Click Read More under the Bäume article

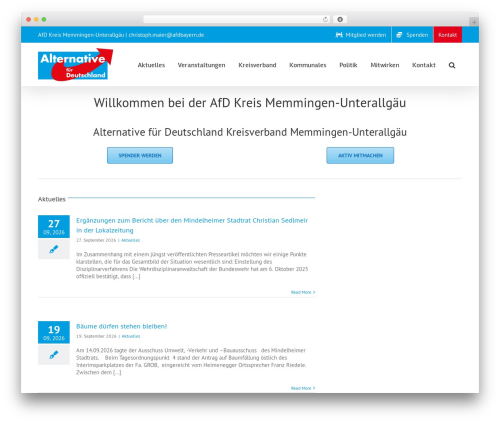303,388
